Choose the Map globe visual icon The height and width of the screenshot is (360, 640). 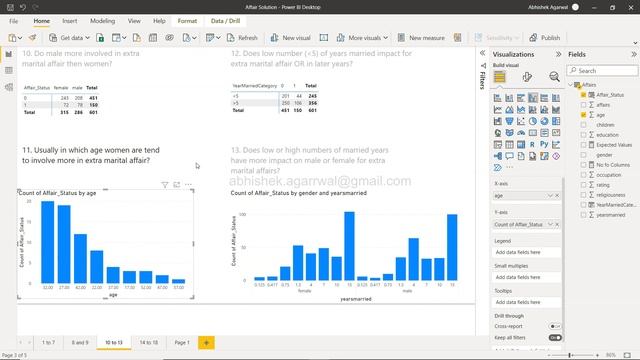click(x=498, y=133)
